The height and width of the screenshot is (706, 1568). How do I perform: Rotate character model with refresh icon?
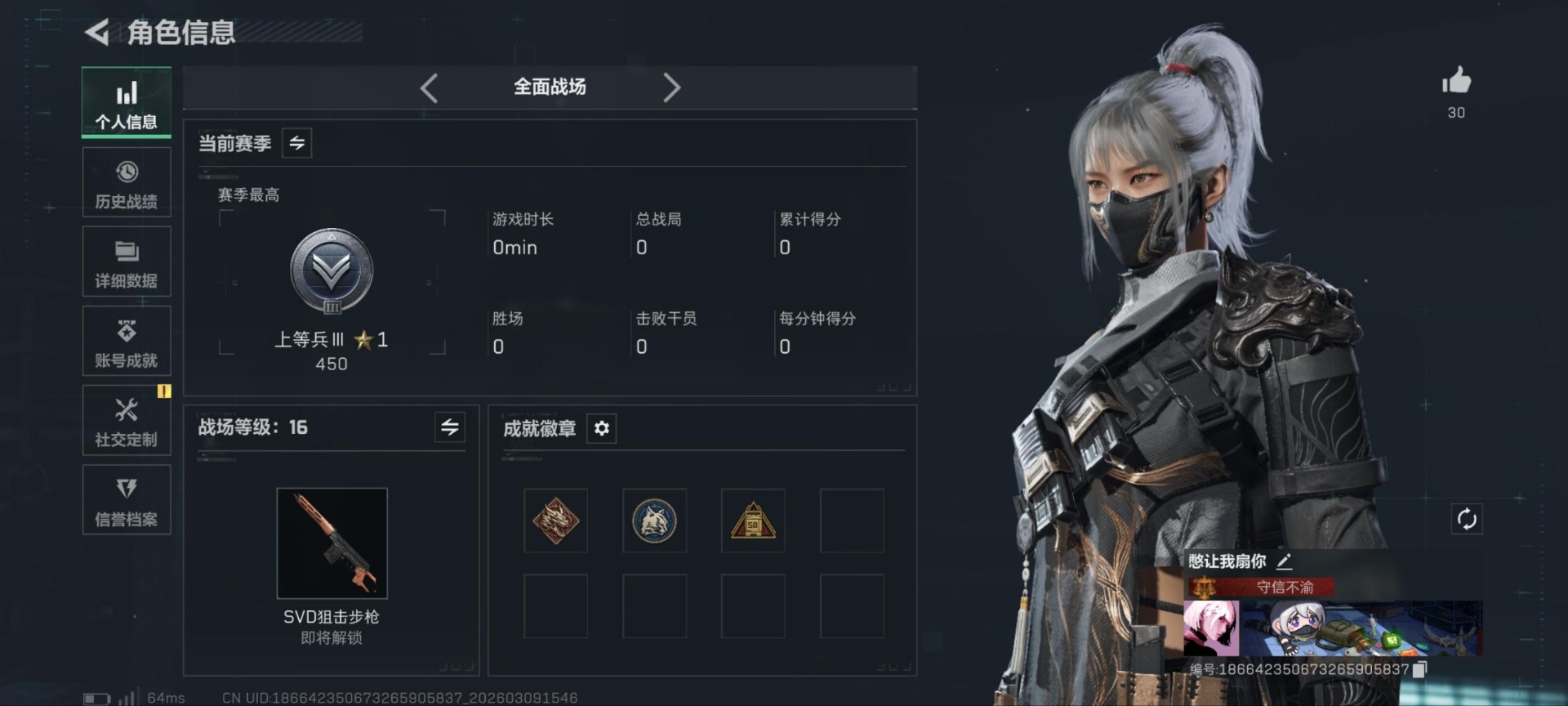[1467, 519]
